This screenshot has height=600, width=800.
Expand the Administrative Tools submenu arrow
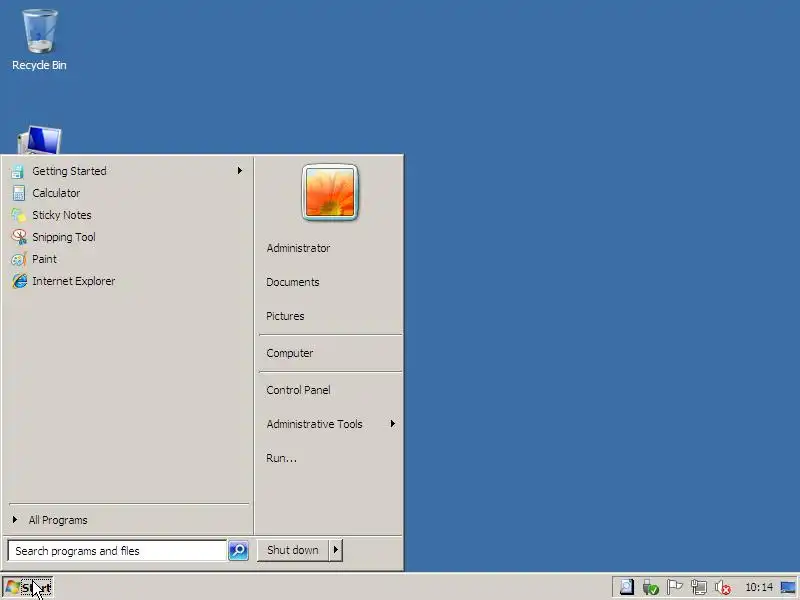[392, 423]
